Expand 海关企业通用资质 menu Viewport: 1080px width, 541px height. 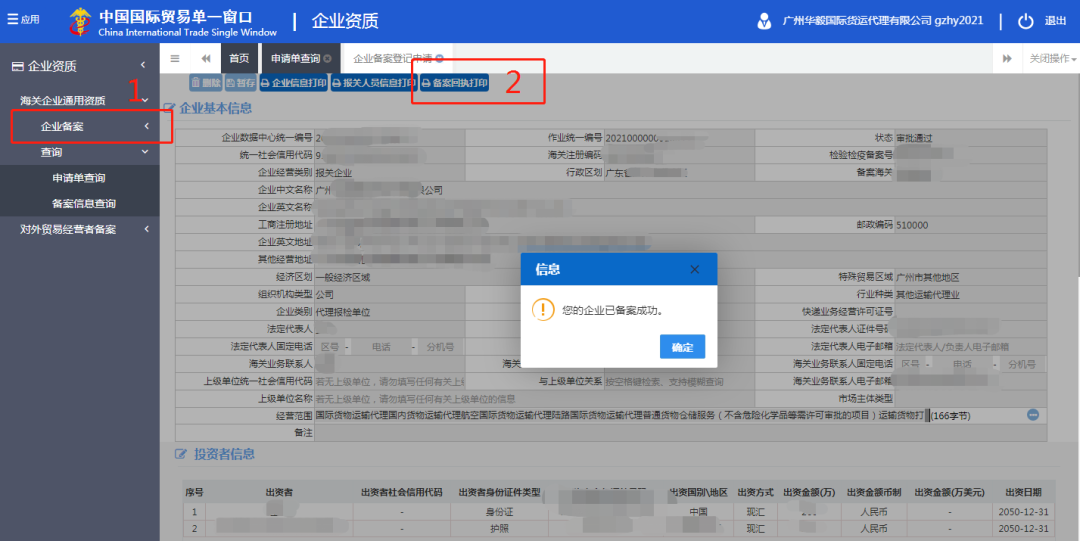coord(79,101)
